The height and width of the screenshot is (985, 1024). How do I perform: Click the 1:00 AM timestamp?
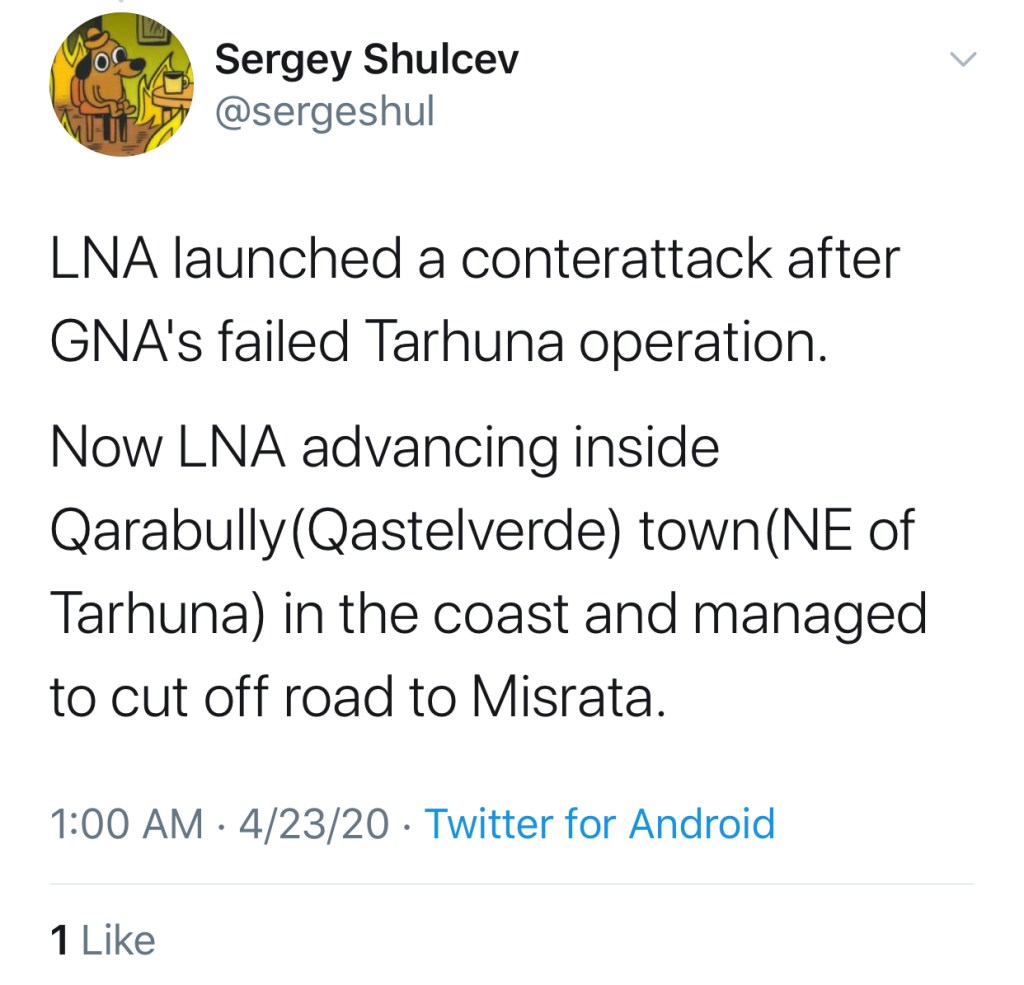[x=125, y=824]
